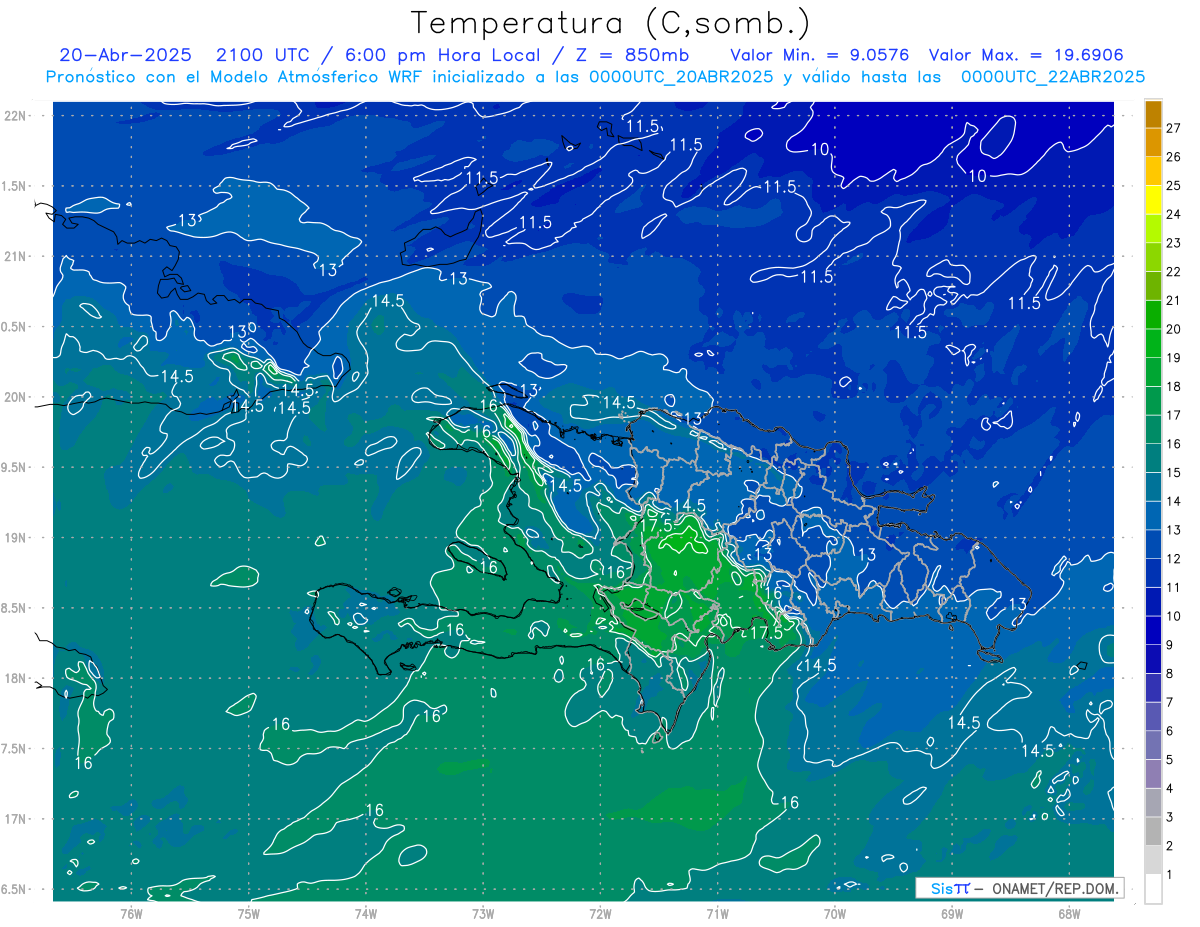Click colorbar scale label '19'
Image resolution: width=1200 pixels, height=927 pixels.
[x=1174, y=357]
